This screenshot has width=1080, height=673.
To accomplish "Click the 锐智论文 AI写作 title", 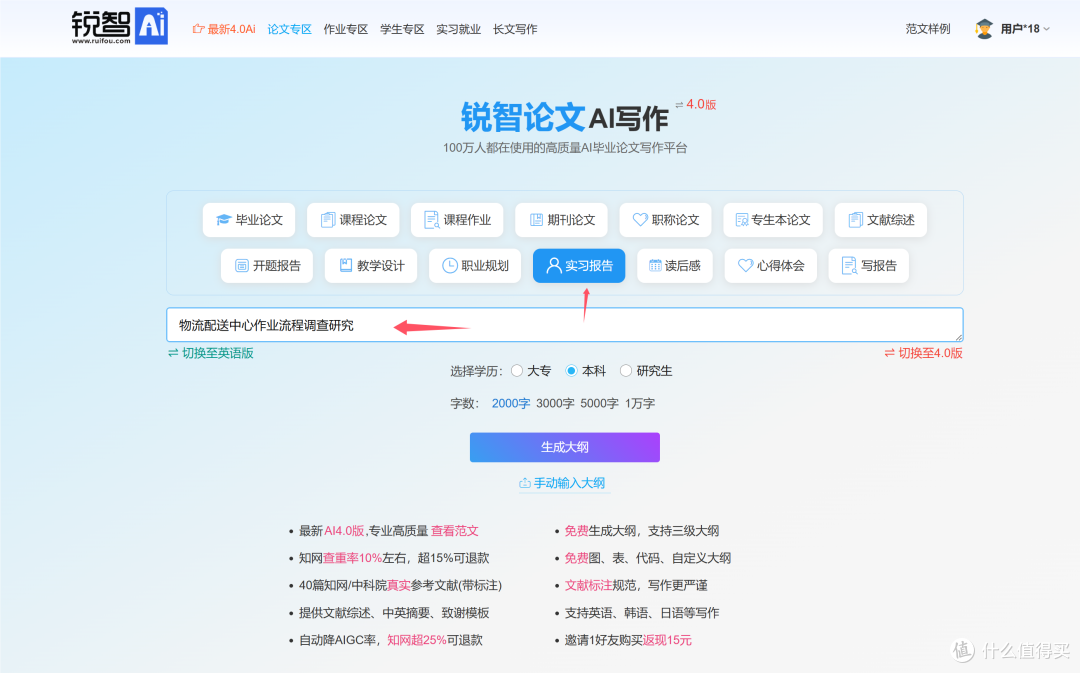I will [565, 117].
